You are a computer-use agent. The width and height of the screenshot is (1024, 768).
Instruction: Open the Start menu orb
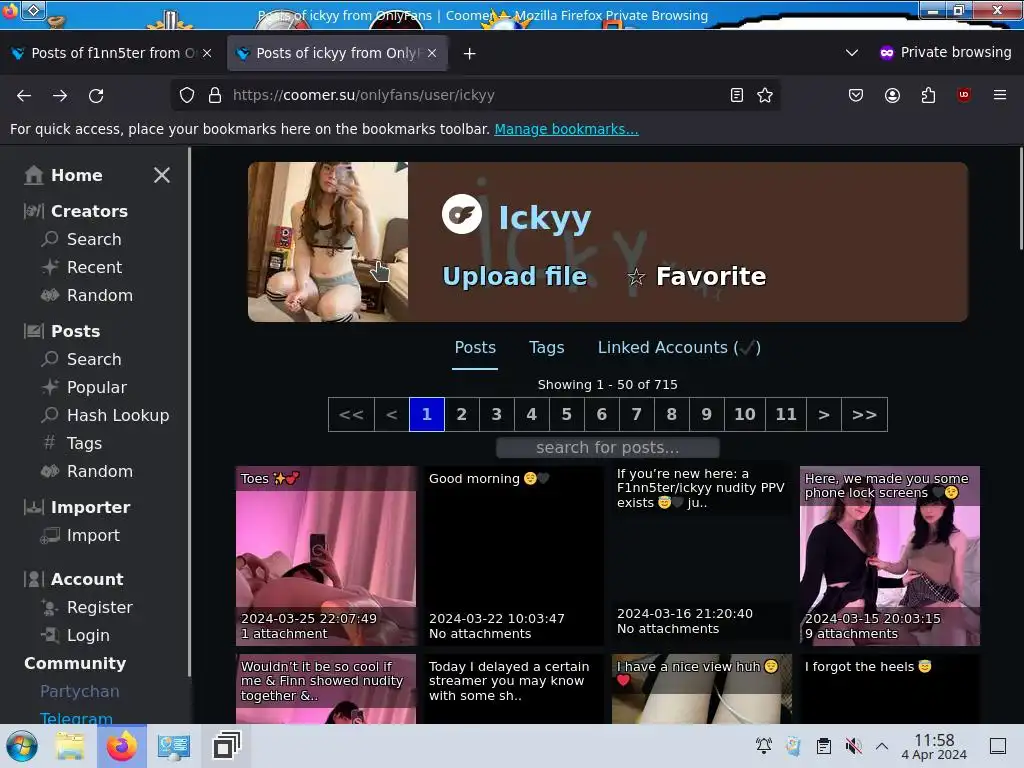click(x=22, y=746)
